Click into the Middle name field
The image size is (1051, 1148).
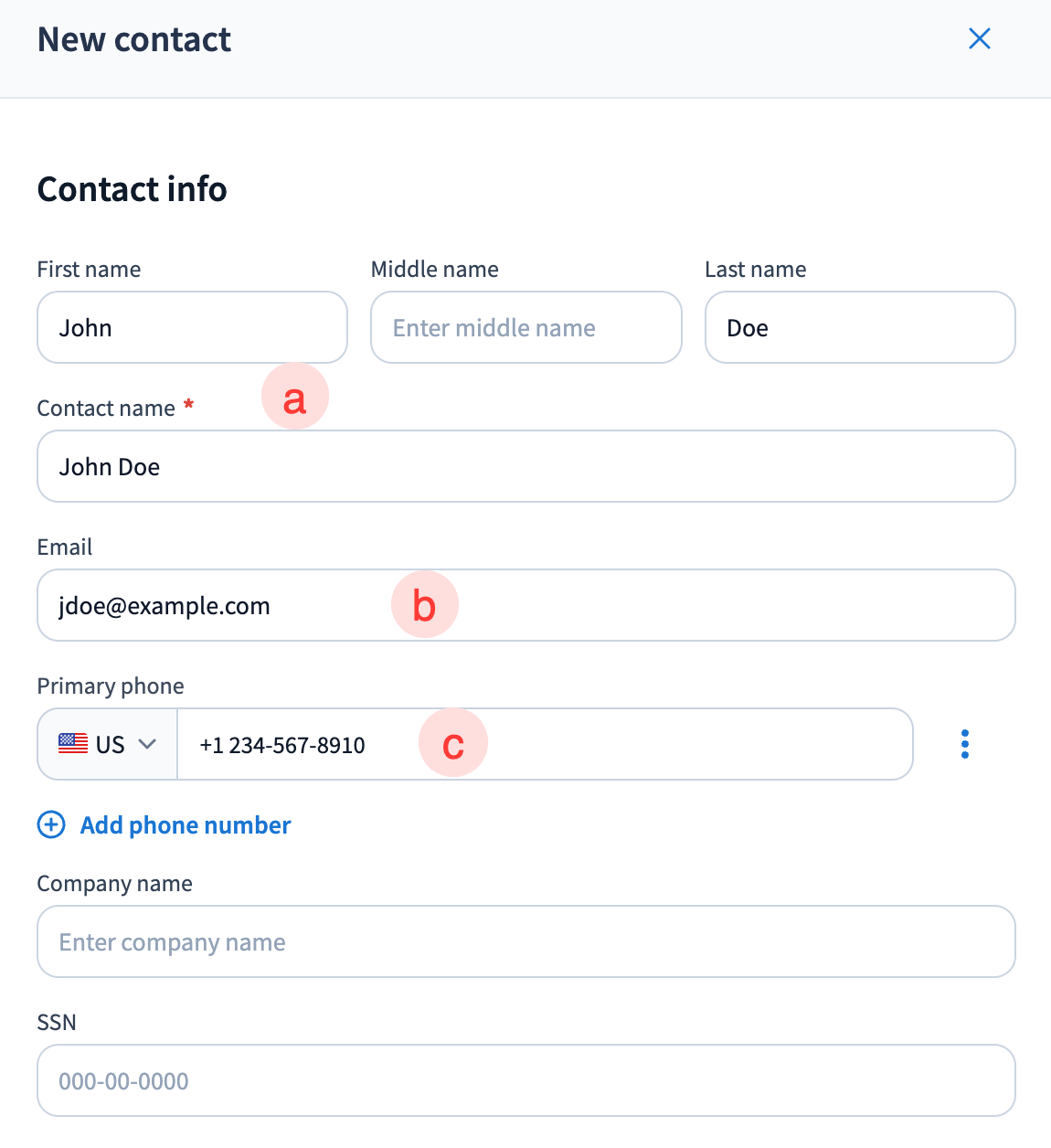525,327
